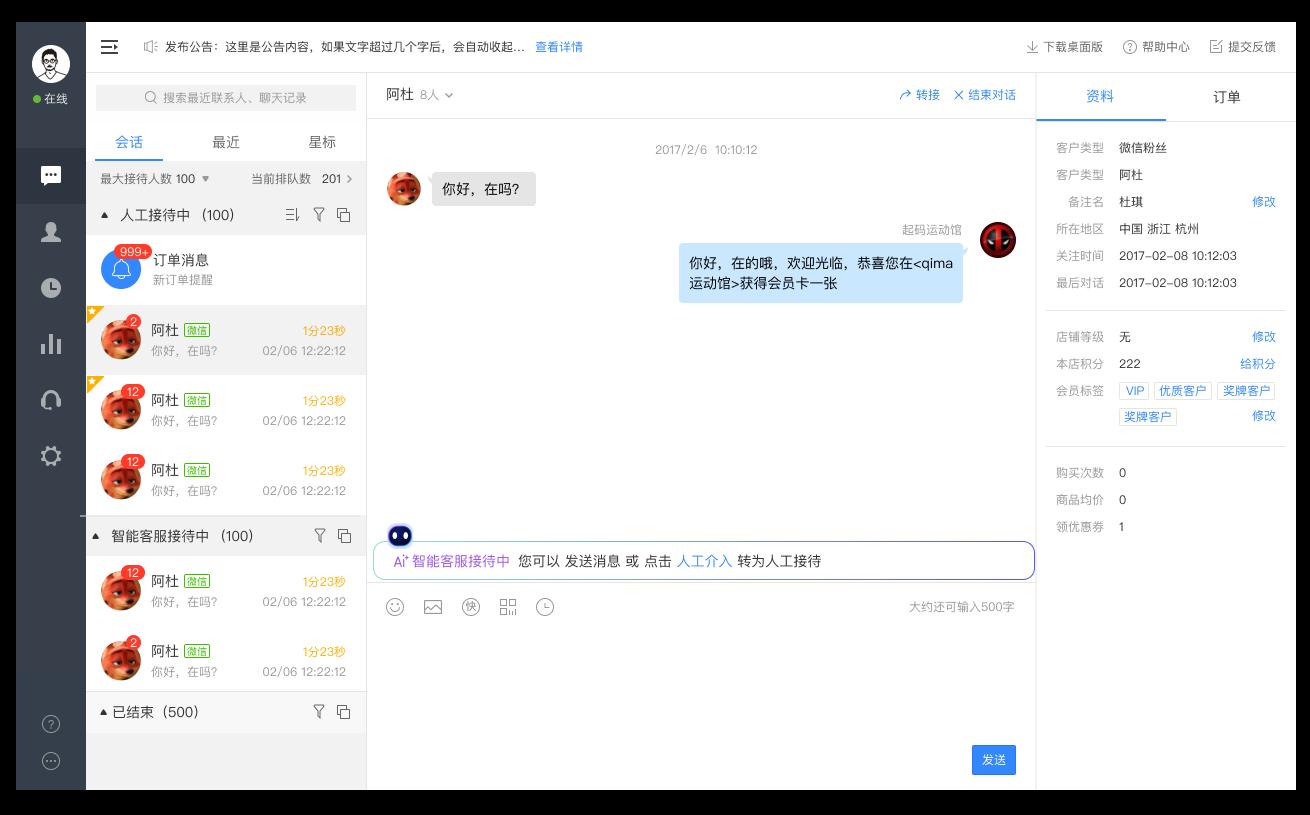
Task: Open quick replies with the 快 icon
Action: [471, 607]
